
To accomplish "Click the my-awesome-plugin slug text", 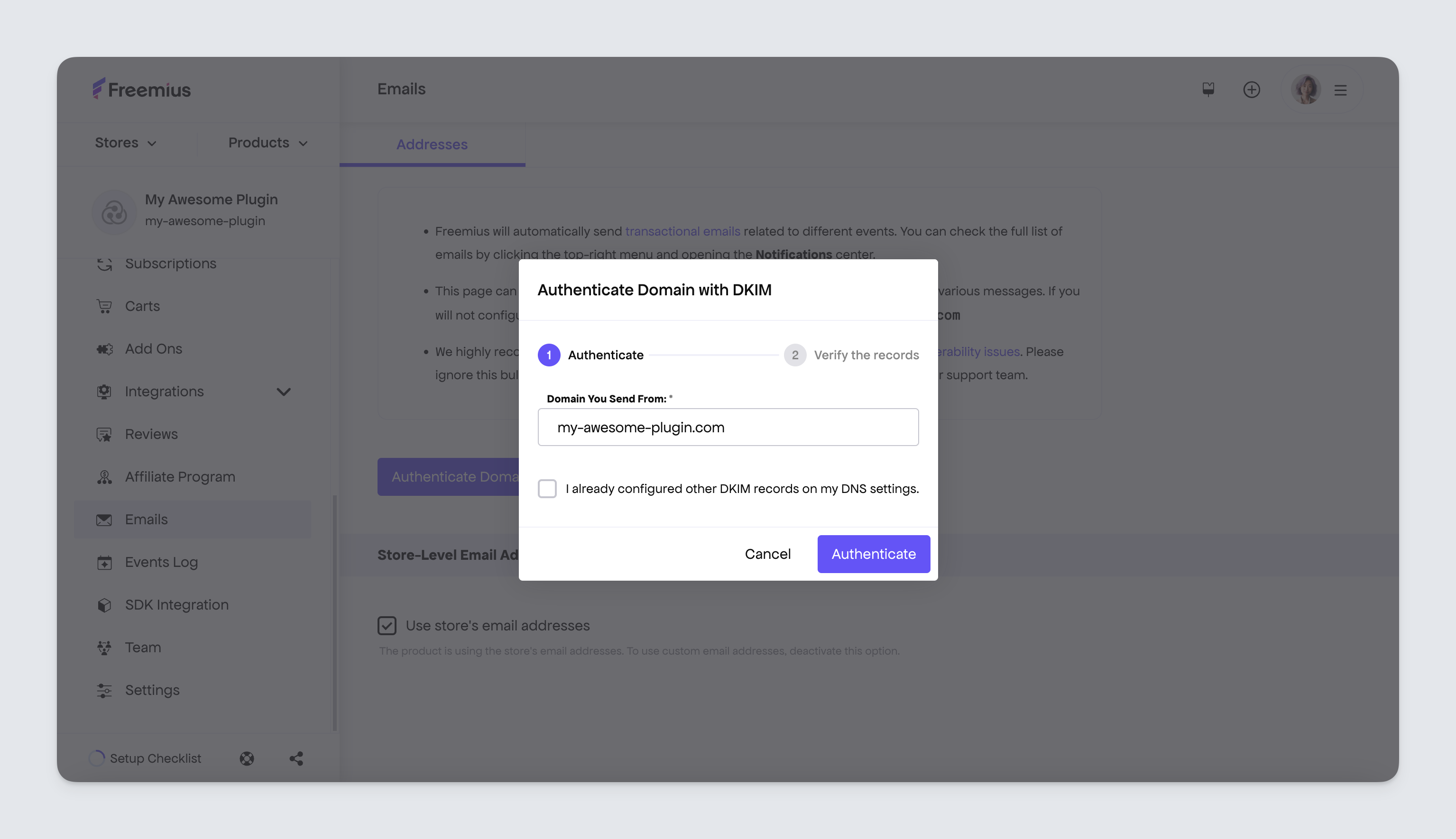I will click(205, 221).
